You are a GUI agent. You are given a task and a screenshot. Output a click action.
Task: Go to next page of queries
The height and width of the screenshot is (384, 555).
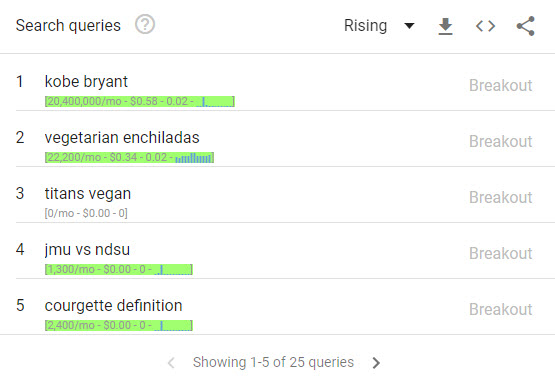coord(376,362)
